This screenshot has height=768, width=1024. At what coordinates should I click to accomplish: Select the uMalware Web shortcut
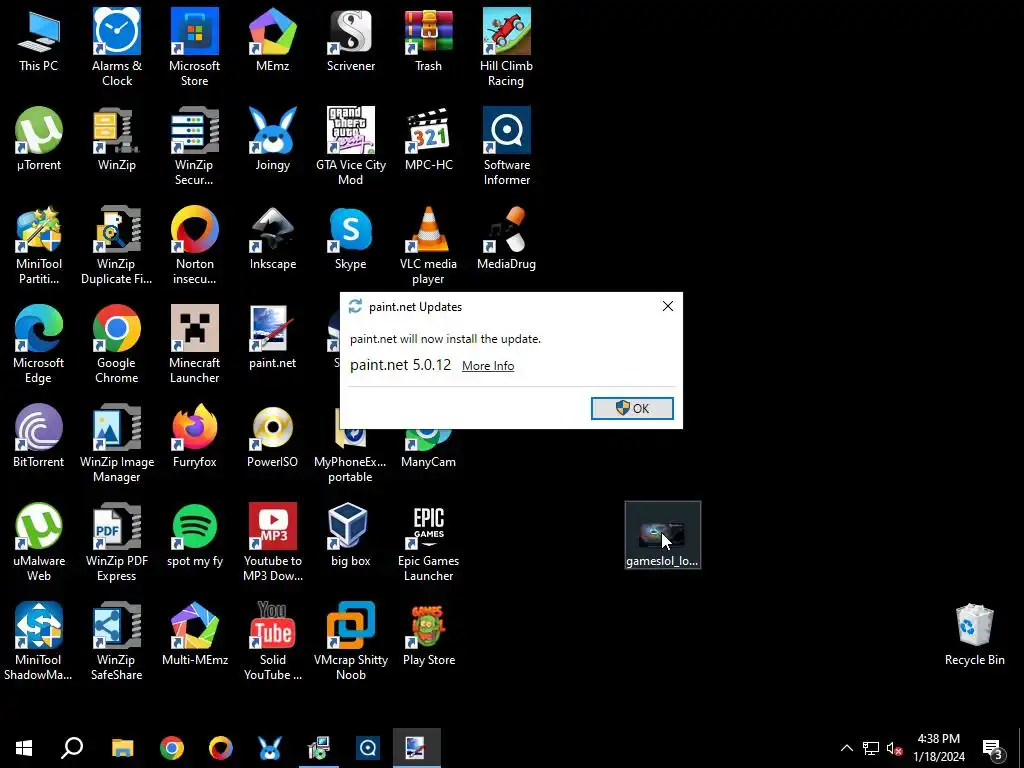pyautogui.click(x=39, y=542)
